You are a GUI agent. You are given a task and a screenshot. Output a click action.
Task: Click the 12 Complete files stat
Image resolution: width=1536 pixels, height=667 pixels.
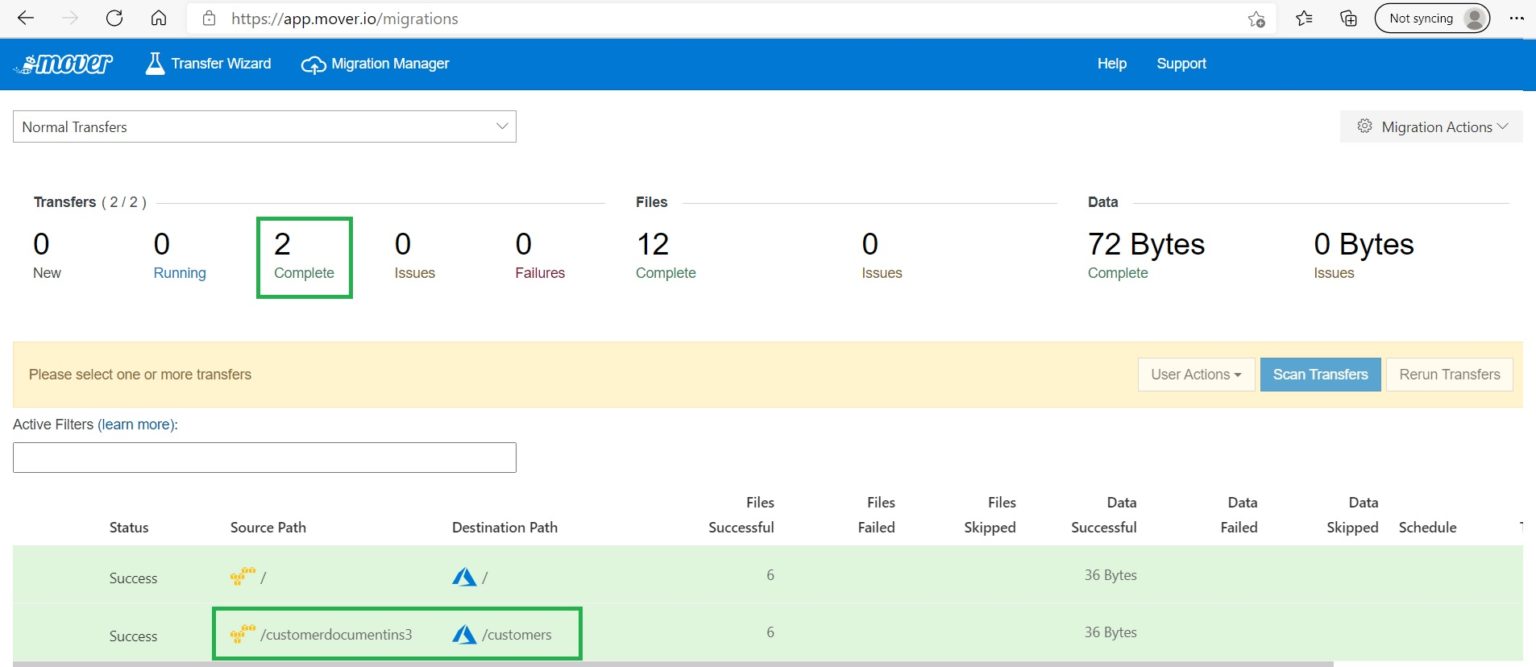coord(665,256)
